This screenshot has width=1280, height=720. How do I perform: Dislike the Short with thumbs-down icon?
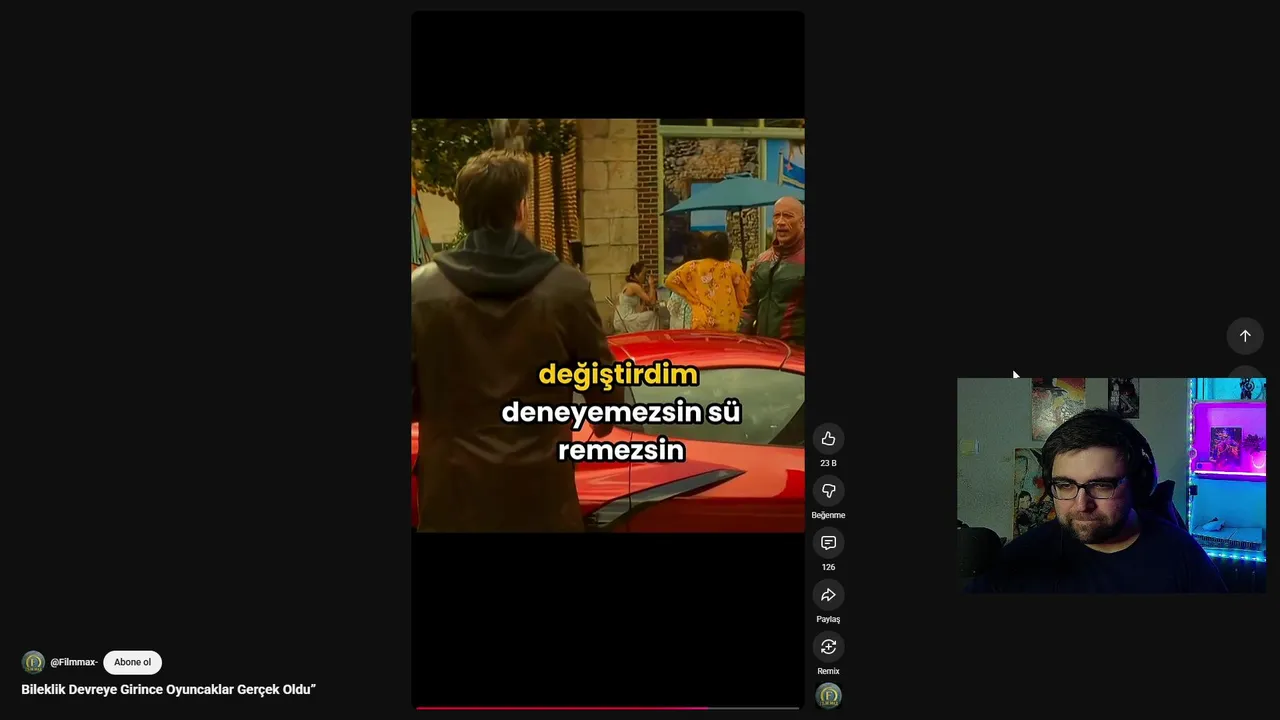828,491
